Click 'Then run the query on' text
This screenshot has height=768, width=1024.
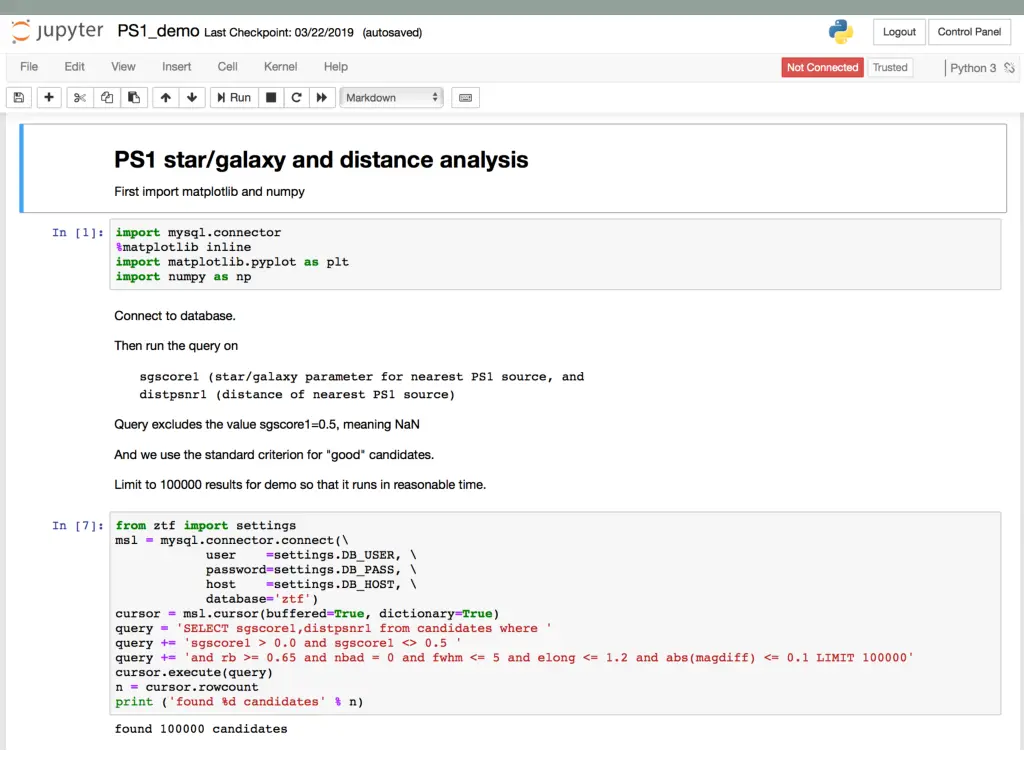point(176,346)
